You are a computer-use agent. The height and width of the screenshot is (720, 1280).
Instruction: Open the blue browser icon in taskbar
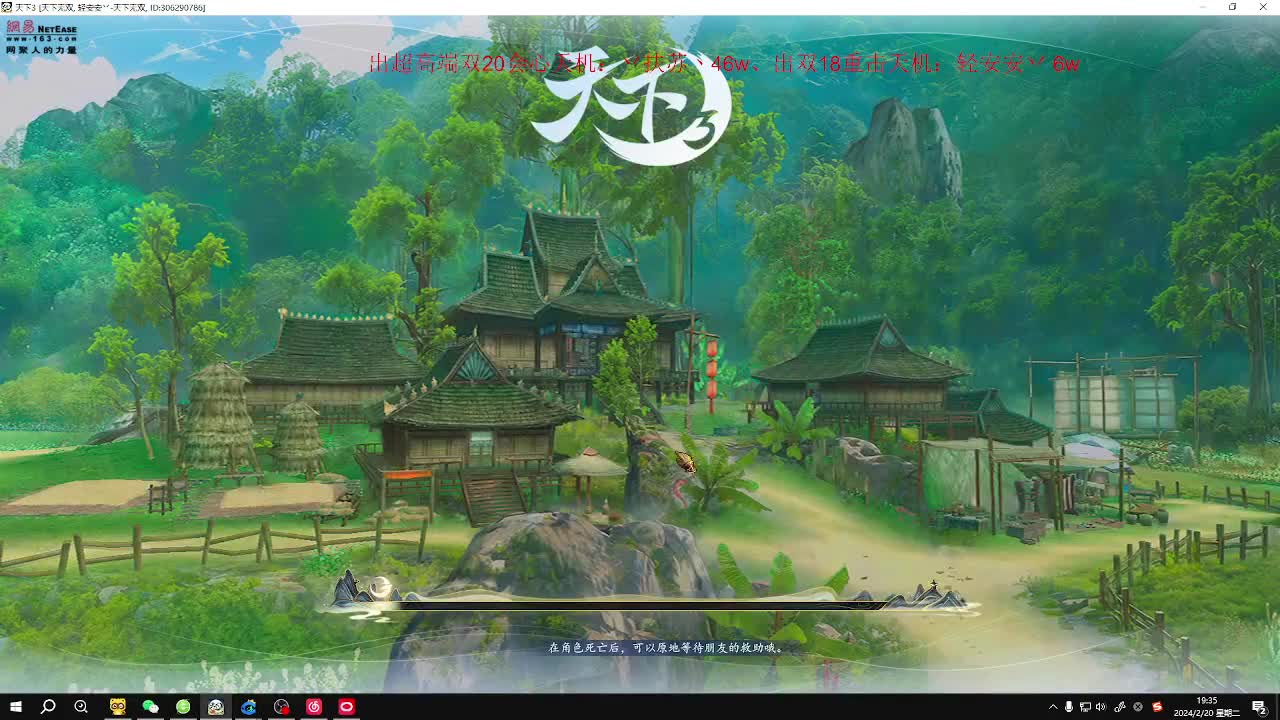tap(249, 707)
